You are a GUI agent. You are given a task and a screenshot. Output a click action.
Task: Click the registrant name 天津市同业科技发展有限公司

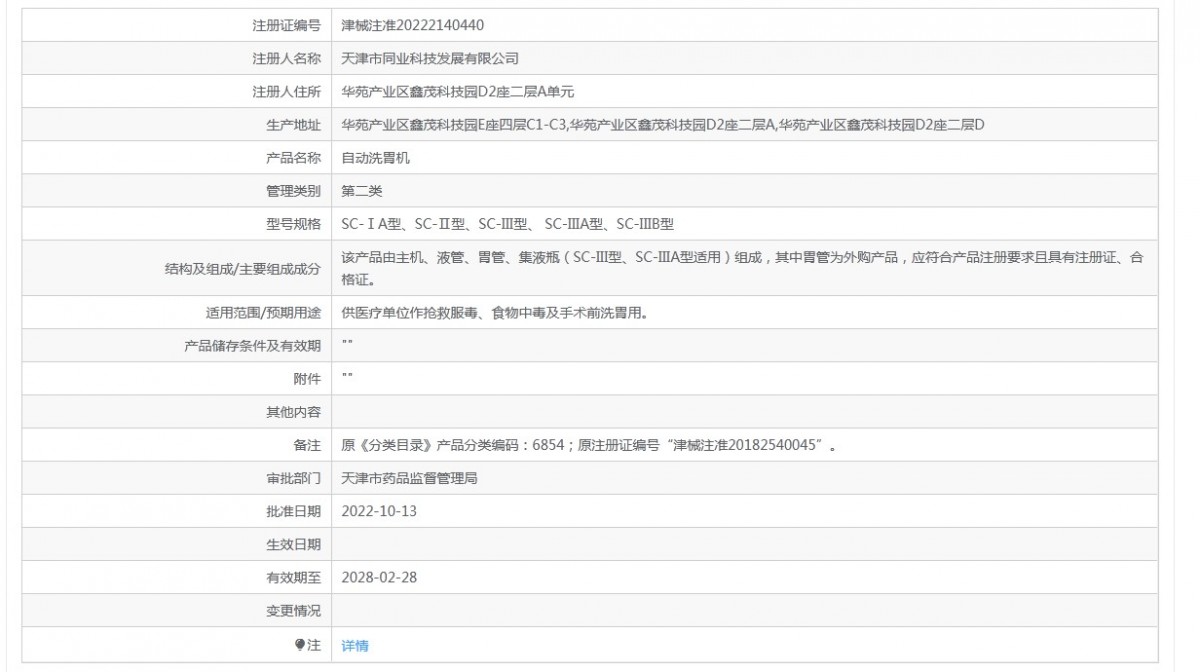coord(430,59)
